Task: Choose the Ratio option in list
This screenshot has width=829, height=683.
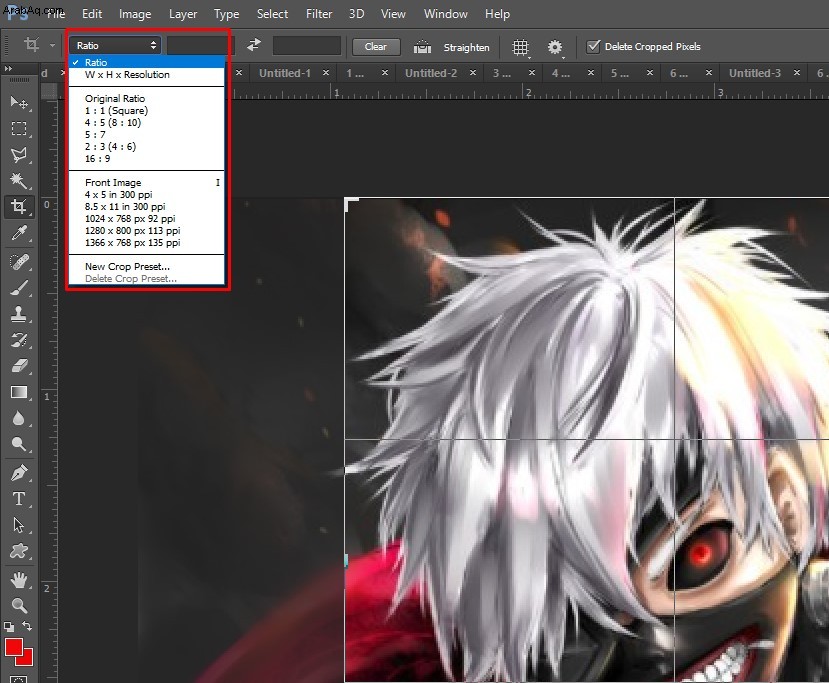Action: point(147,62)
